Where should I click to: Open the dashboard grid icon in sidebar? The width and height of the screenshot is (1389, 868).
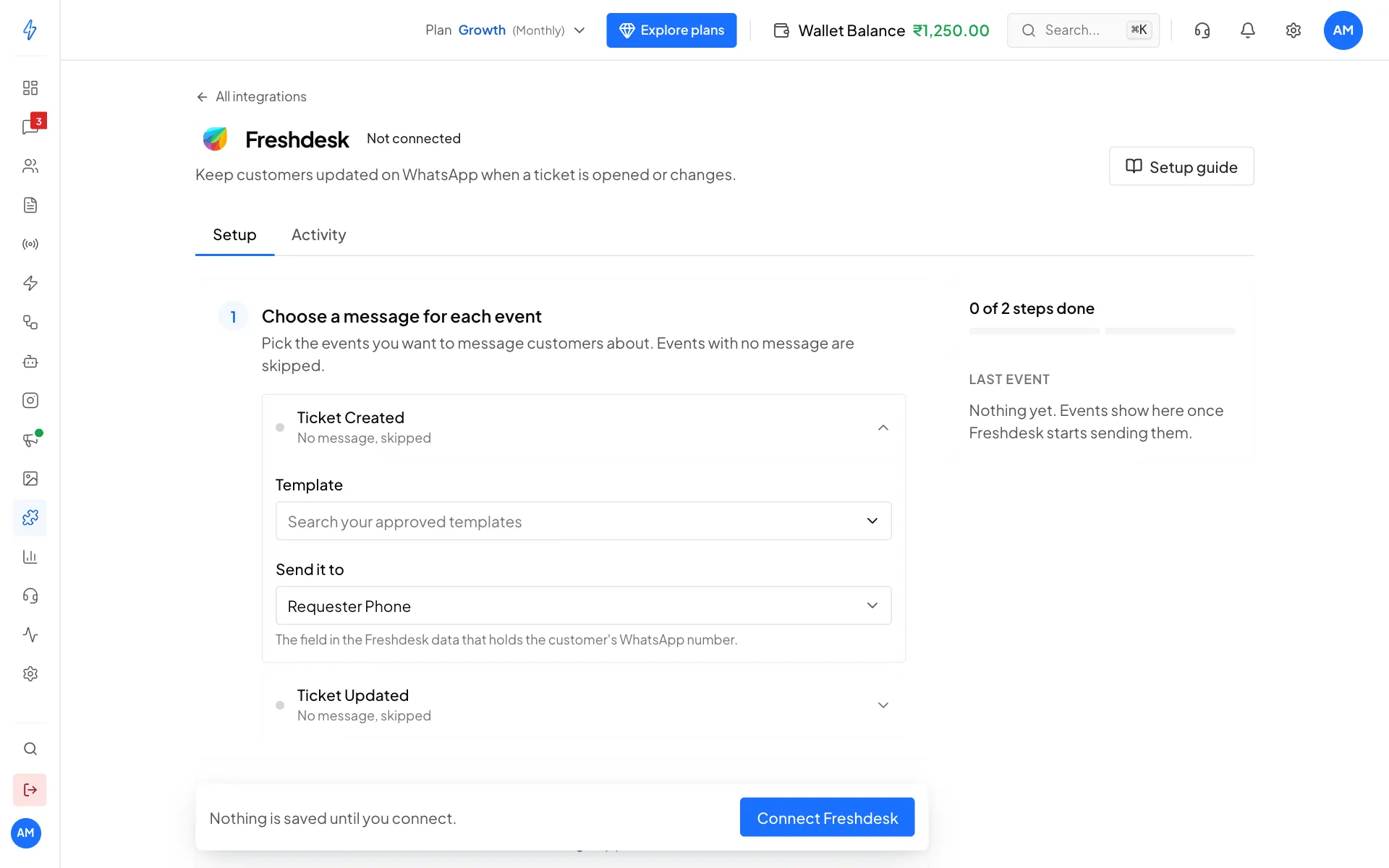(x=30, y=88)
